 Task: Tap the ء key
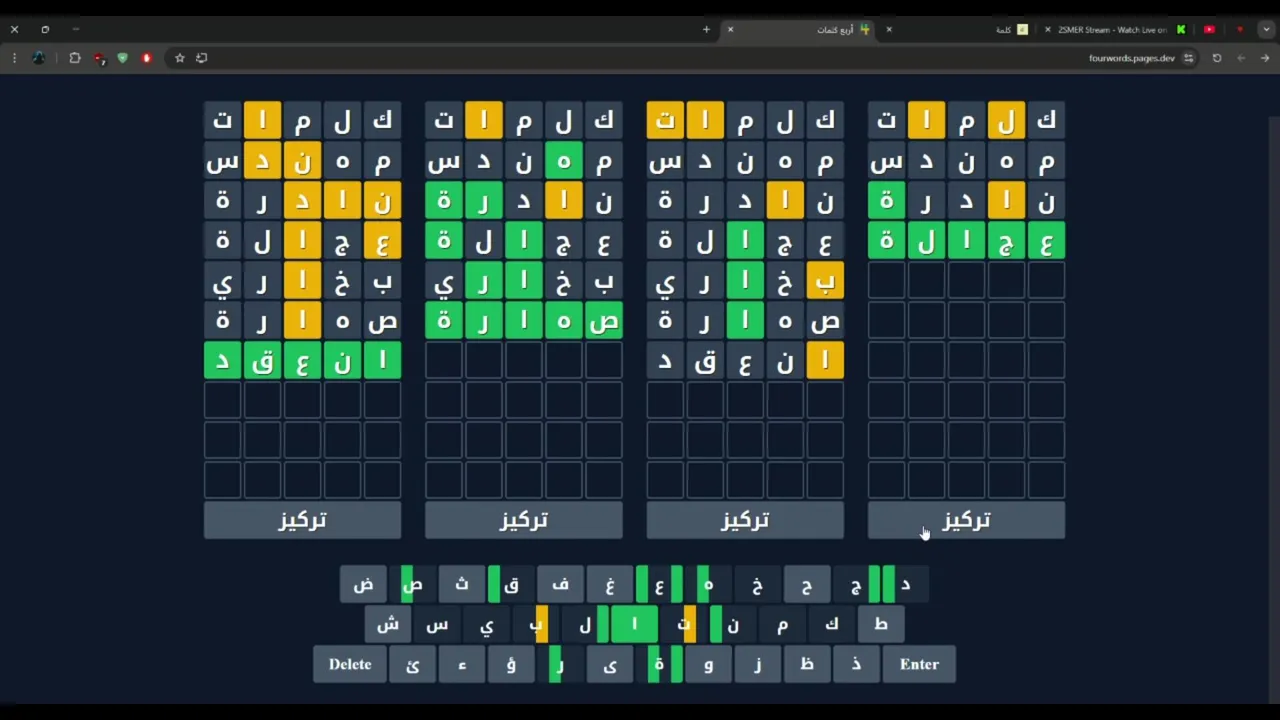[x=461, y=664]
